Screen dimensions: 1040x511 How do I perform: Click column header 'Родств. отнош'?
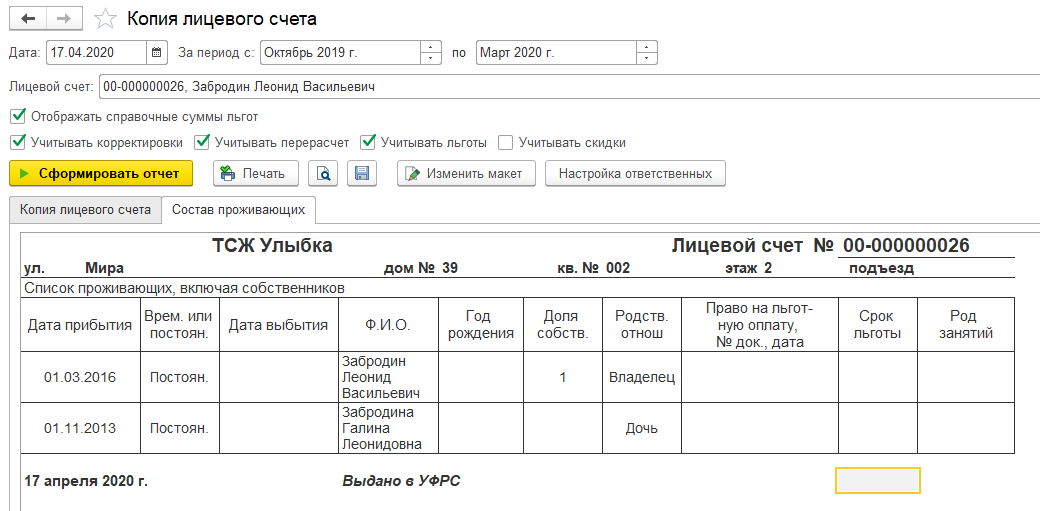click(642, 325)
